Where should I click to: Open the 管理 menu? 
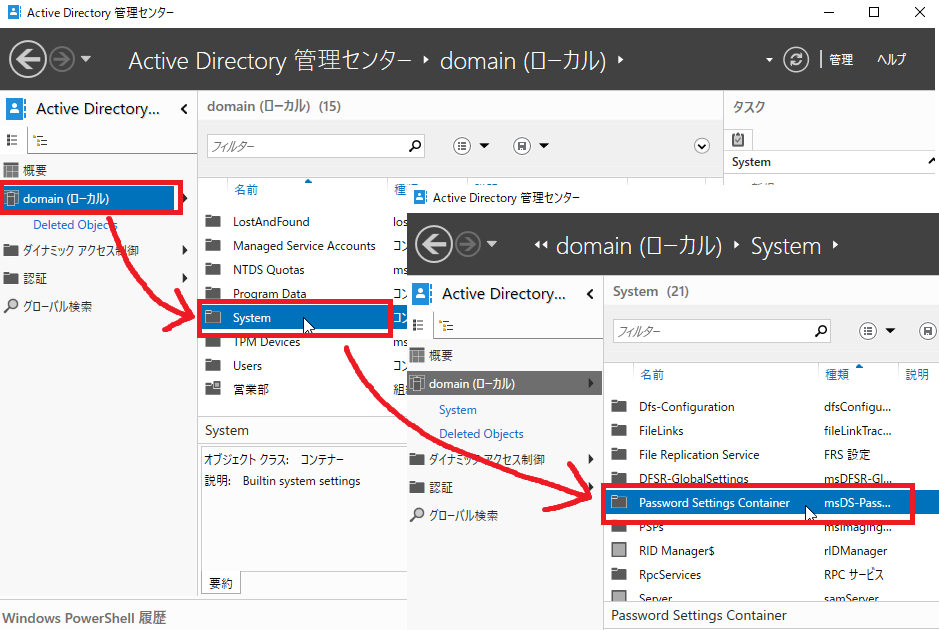841,59
